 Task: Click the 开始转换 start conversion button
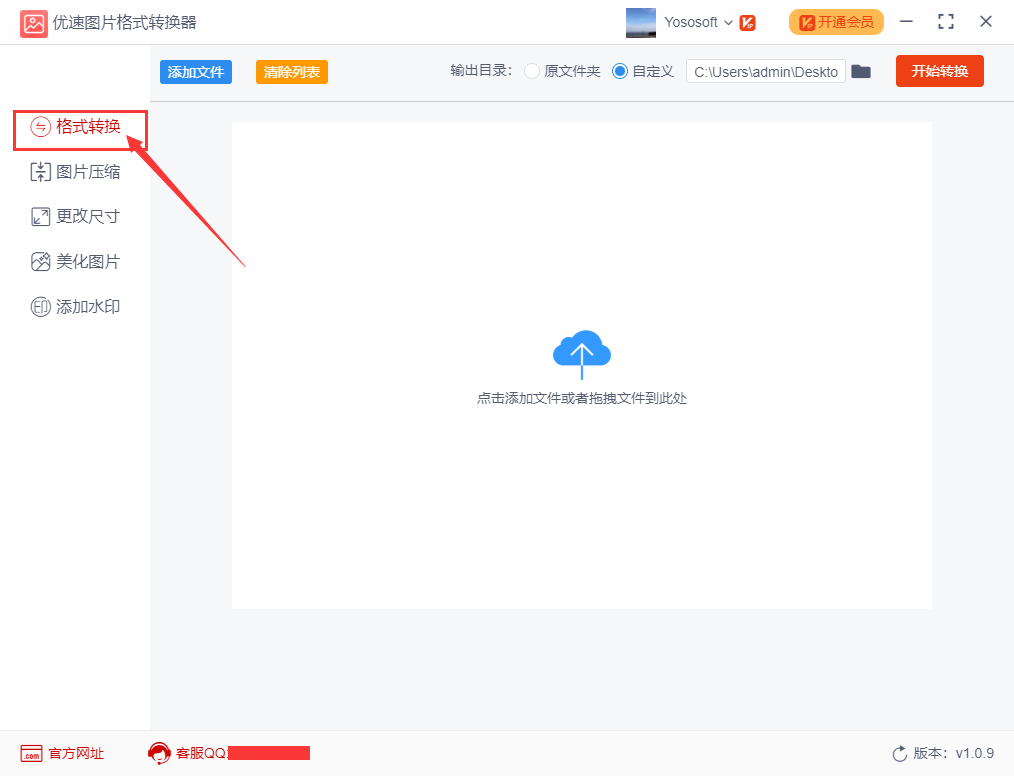pos(940,71)
